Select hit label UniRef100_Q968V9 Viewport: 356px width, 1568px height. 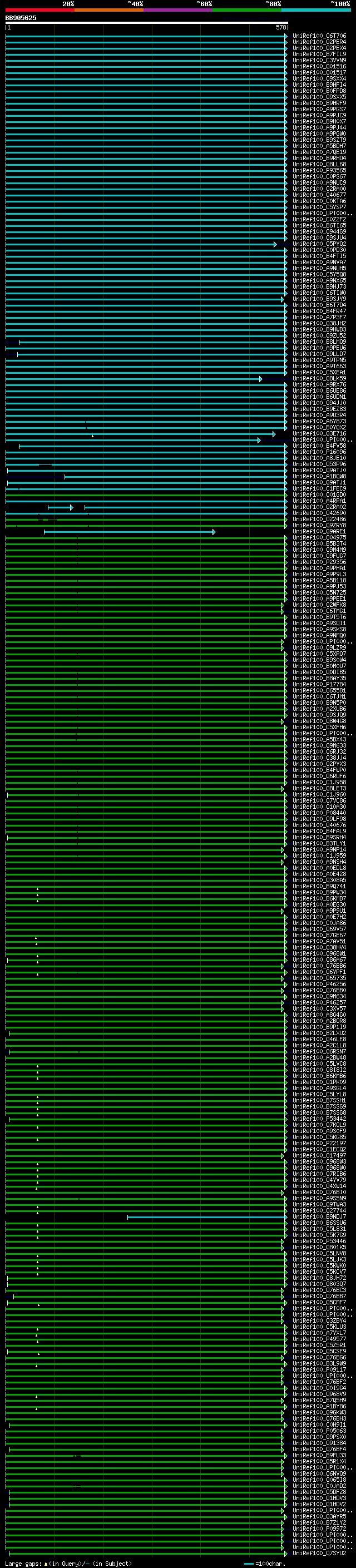(x=319, y=1394)
